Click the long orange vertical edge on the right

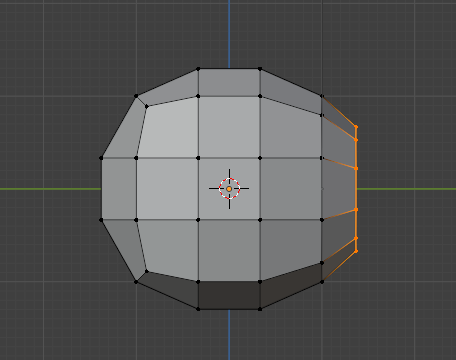(x=356, y=189)
